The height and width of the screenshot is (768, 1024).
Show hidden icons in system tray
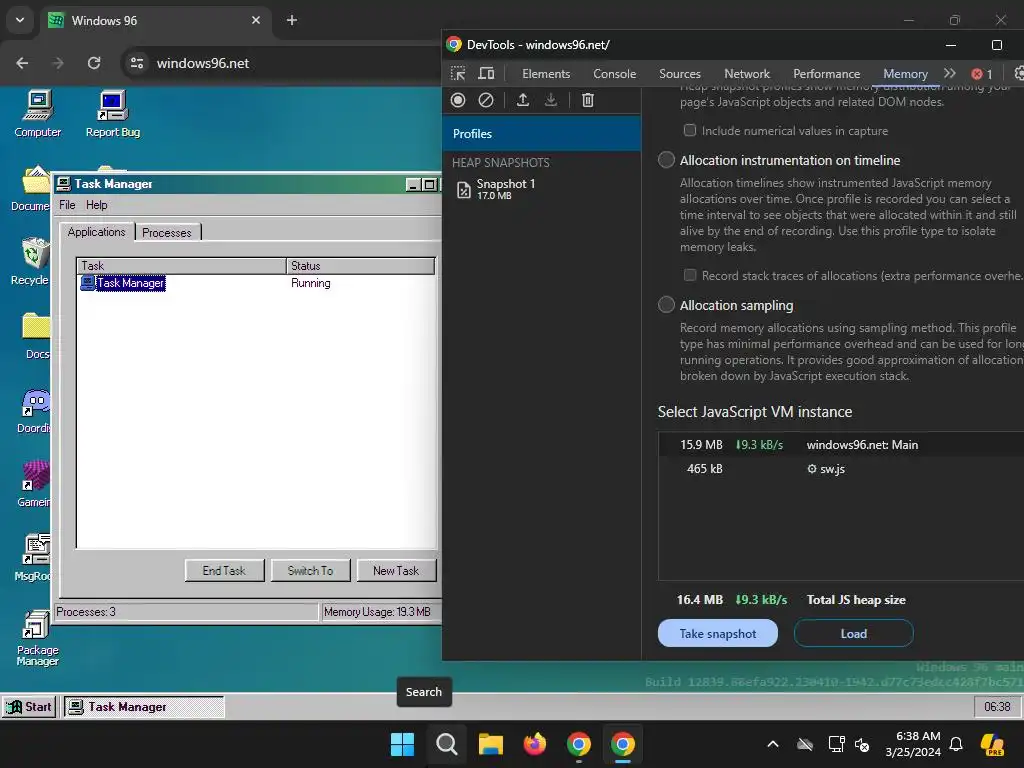(773, 744)
